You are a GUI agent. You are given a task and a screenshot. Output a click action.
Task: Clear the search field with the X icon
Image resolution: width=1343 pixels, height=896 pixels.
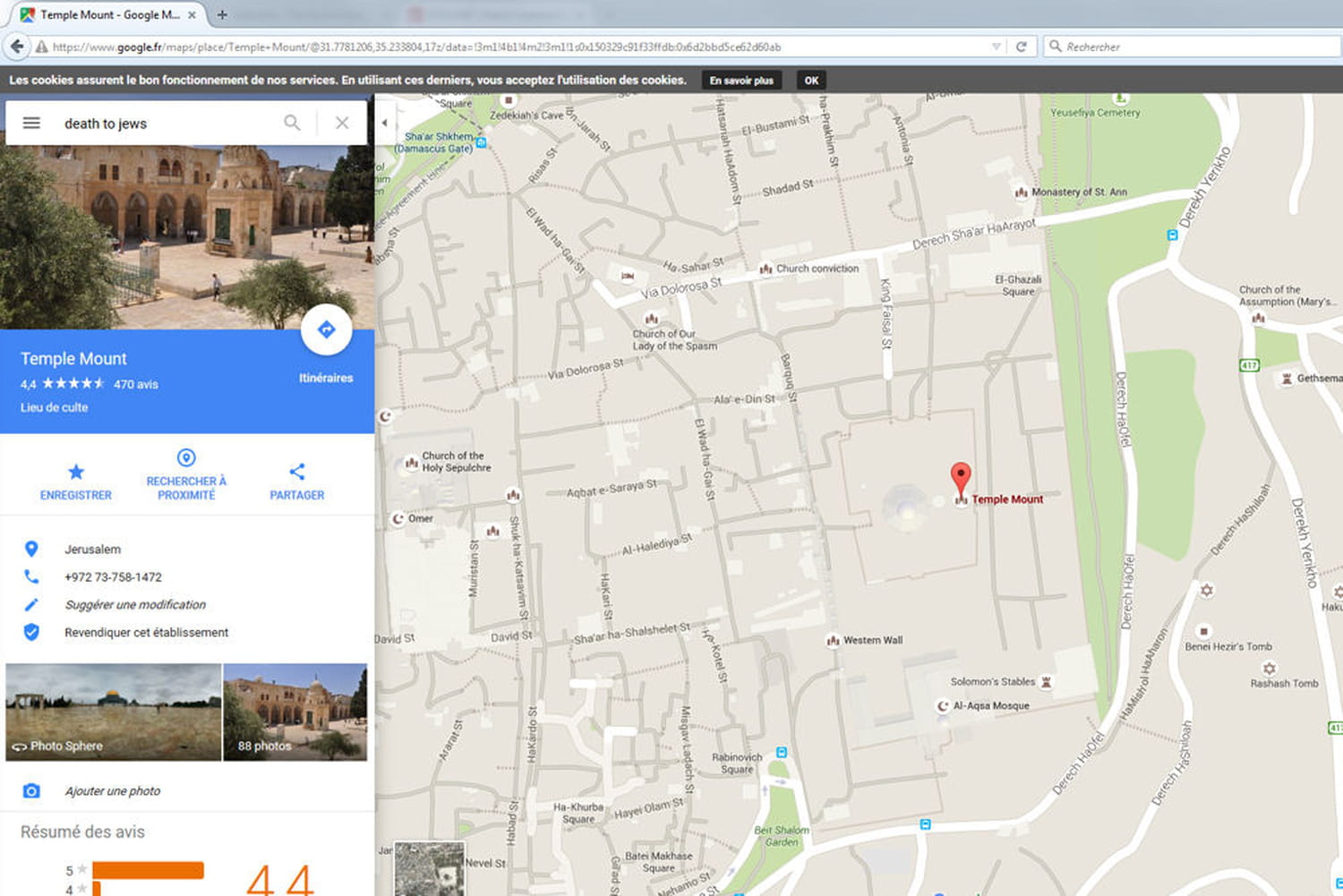342,123
